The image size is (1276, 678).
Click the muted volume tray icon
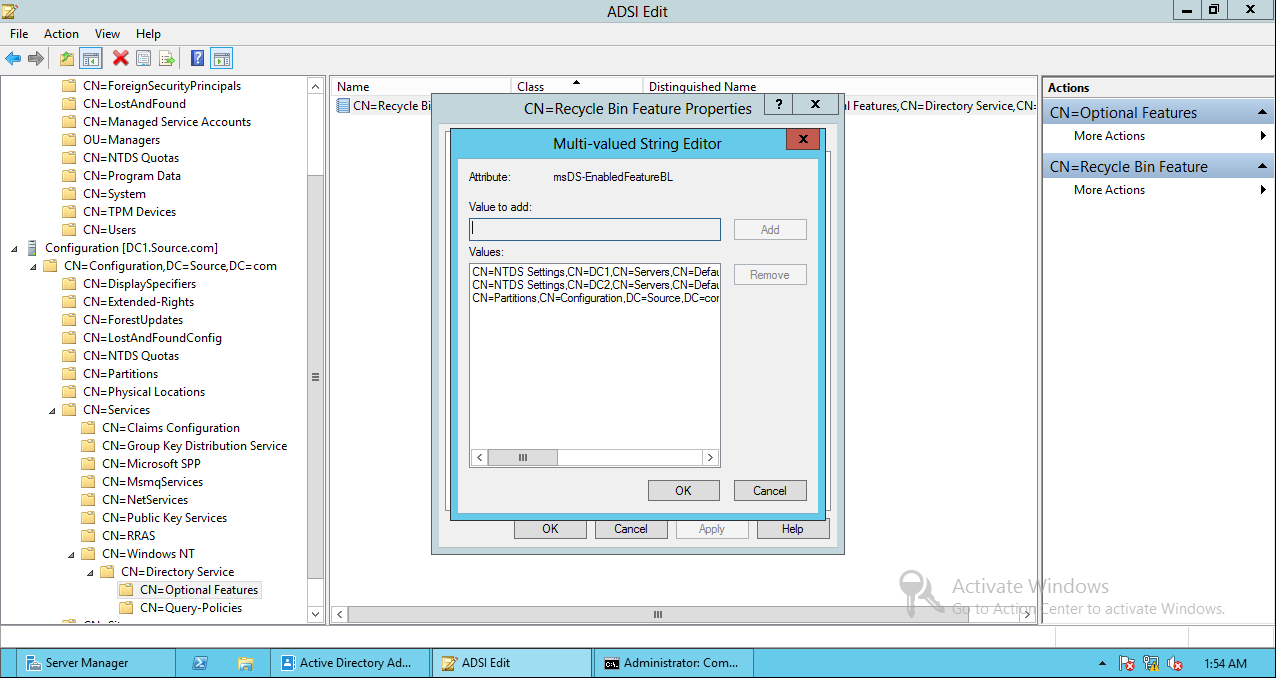1175,662
